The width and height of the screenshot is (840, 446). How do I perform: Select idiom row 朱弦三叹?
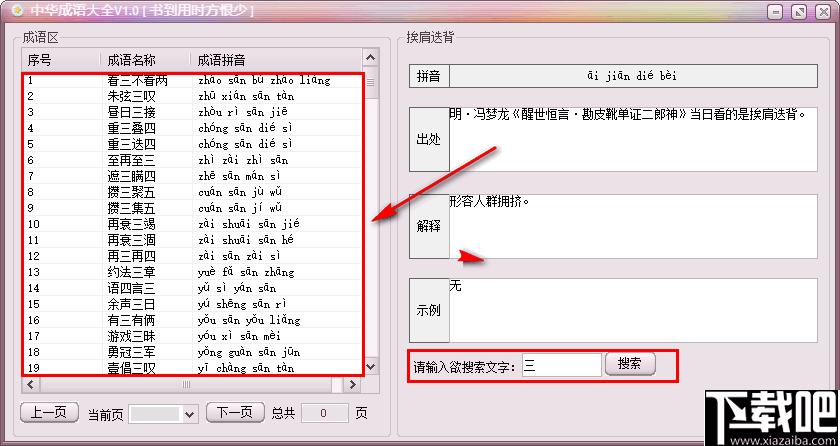pyautogui.click(x=192, y=96)
